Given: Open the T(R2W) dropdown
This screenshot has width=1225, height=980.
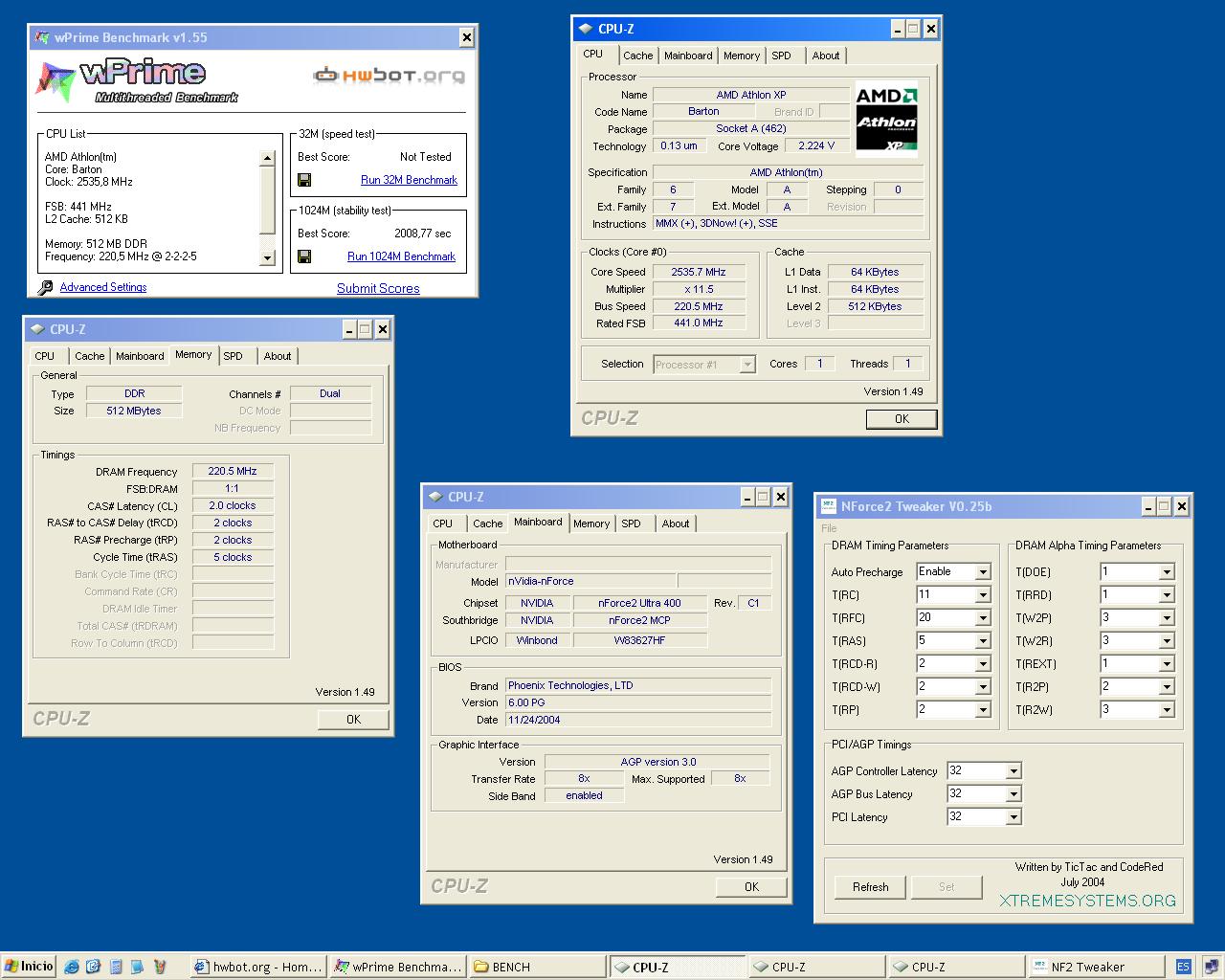Looking at the screenshot, I should 1166,710.
